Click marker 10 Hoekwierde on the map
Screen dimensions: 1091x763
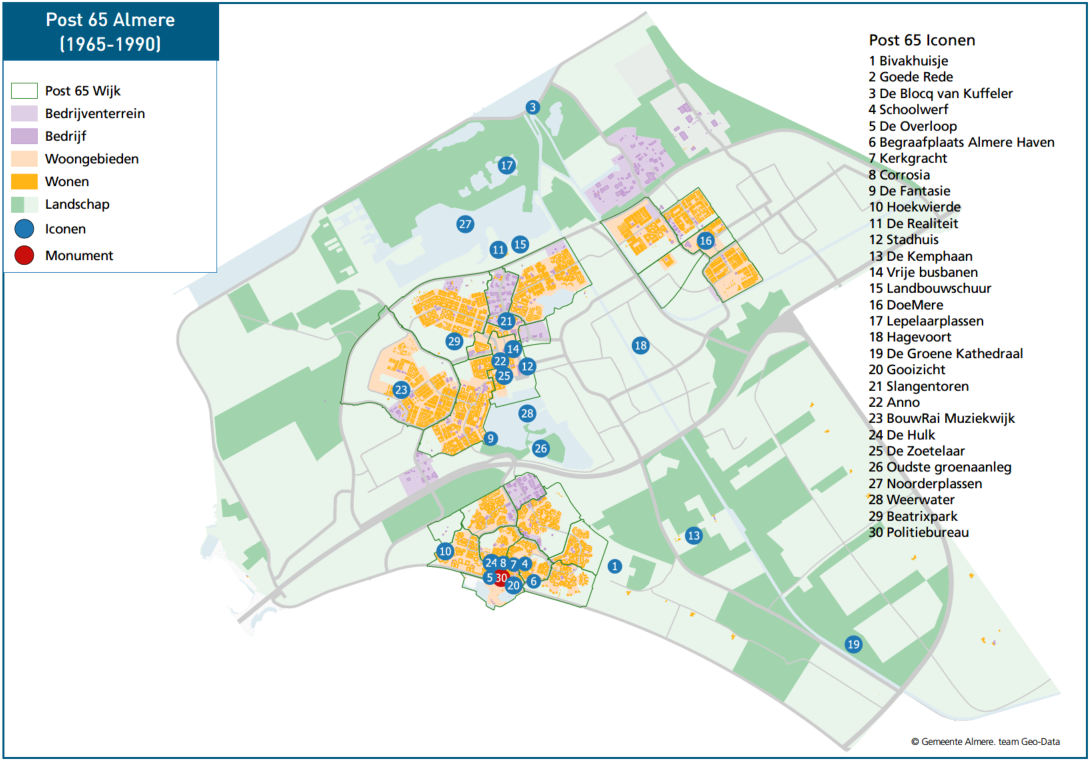tap(445, 552)
